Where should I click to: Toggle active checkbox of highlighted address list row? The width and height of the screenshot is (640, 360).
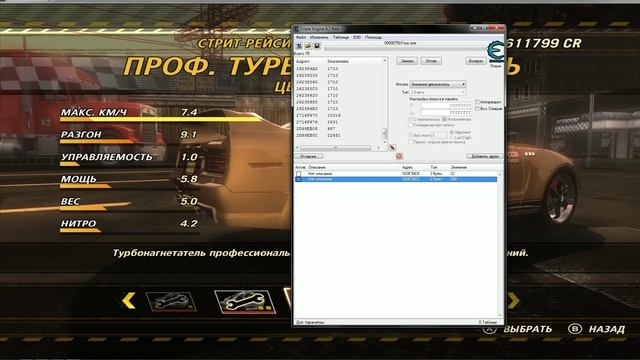(x=299, y=179)
